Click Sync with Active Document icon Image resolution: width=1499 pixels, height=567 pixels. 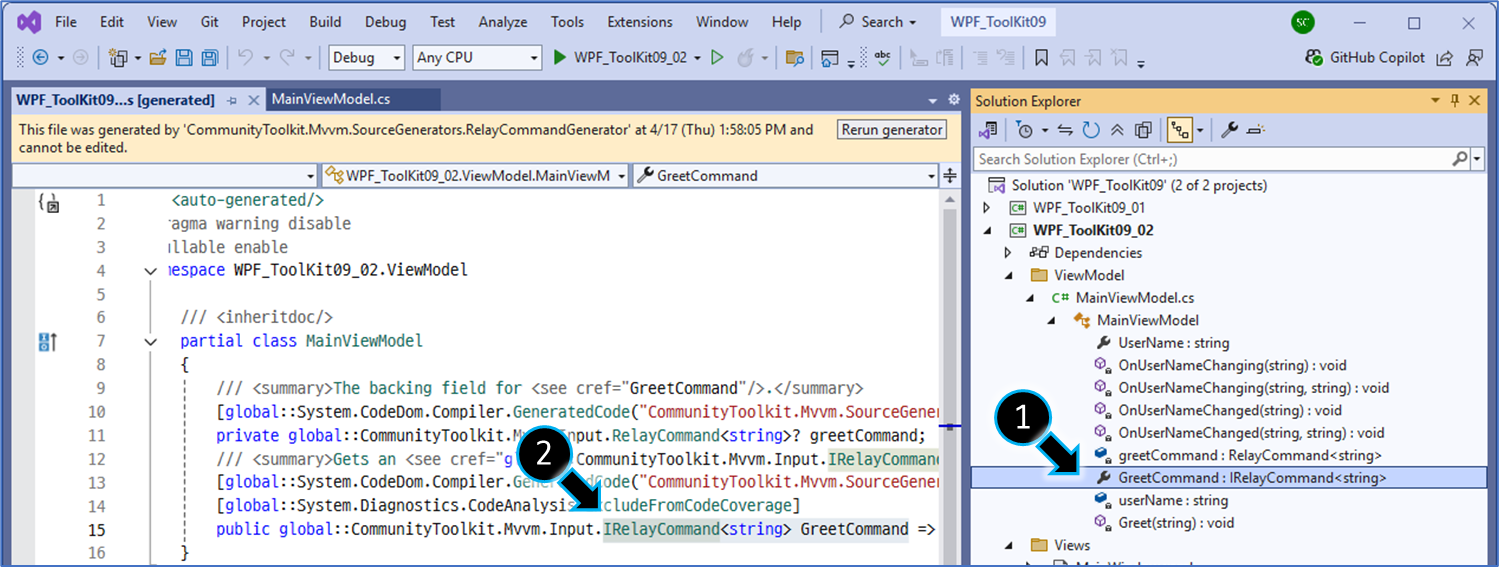point(1065,130)
